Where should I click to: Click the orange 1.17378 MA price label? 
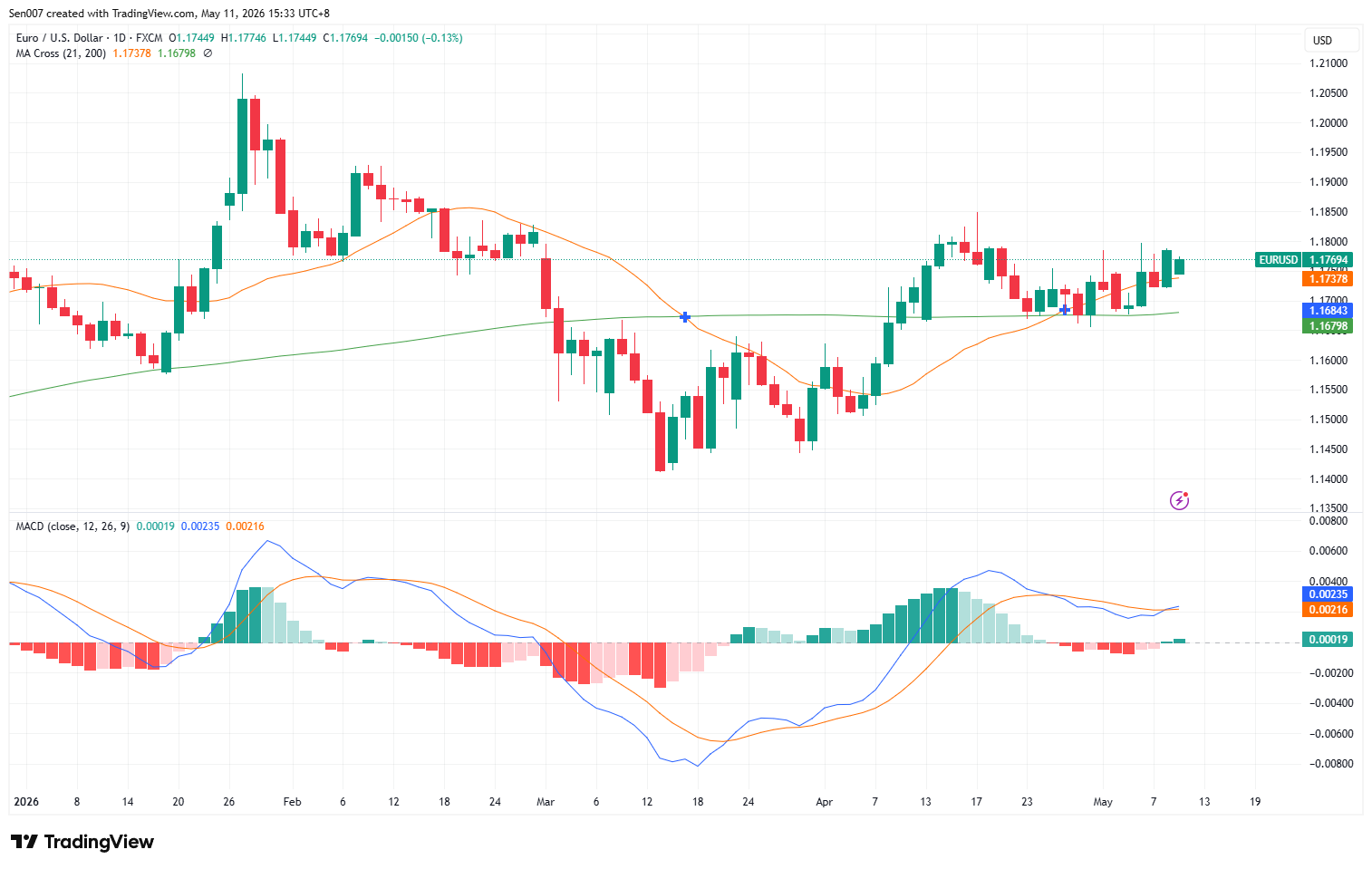[x=1328, y=279]
